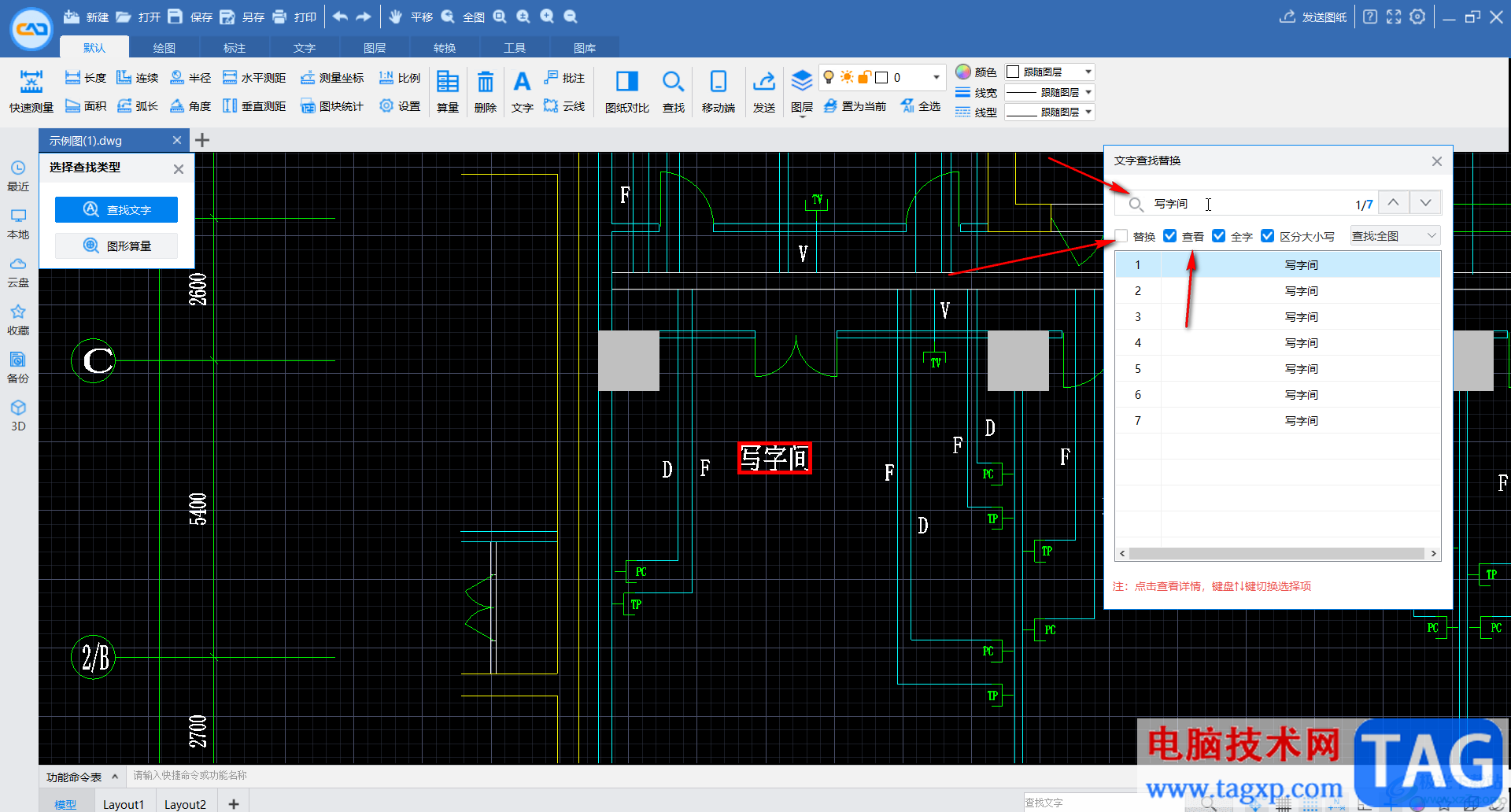Use the 水平测距 horizontal distance tool
The height and width of the screenshot is (812, 1511).
point(254,78)
